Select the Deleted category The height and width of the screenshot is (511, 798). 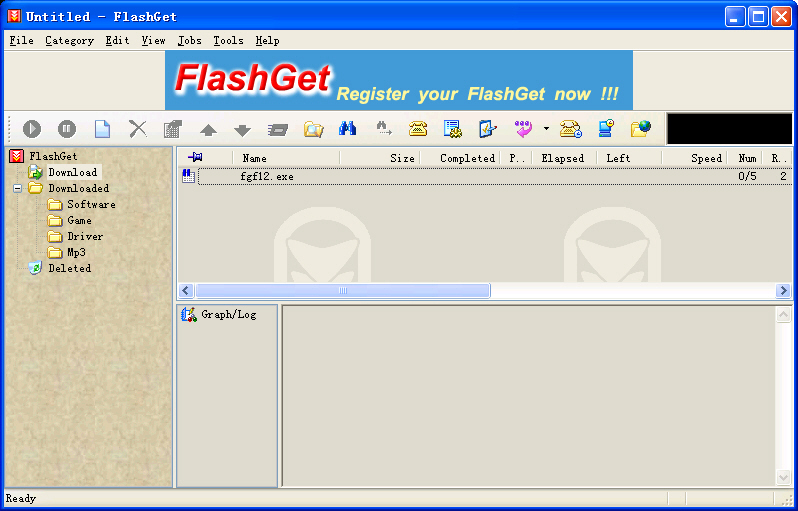tap(69, 268)
